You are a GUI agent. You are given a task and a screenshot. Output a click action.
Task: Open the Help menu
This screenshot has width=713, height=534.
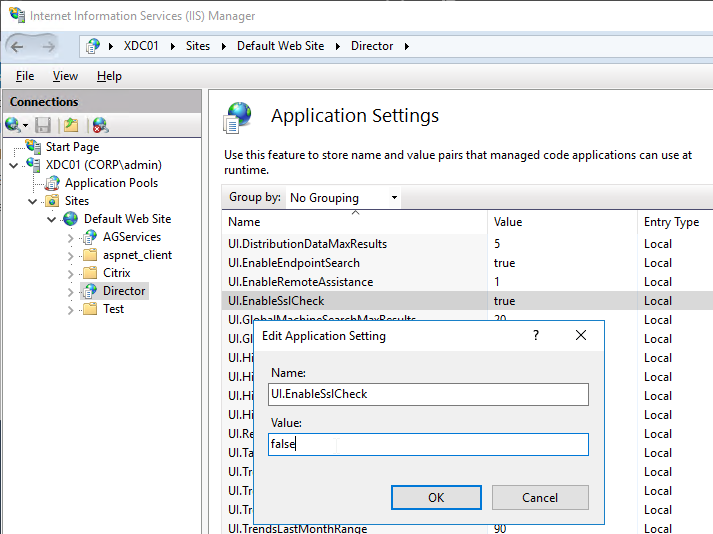click(x=109, y=76)
